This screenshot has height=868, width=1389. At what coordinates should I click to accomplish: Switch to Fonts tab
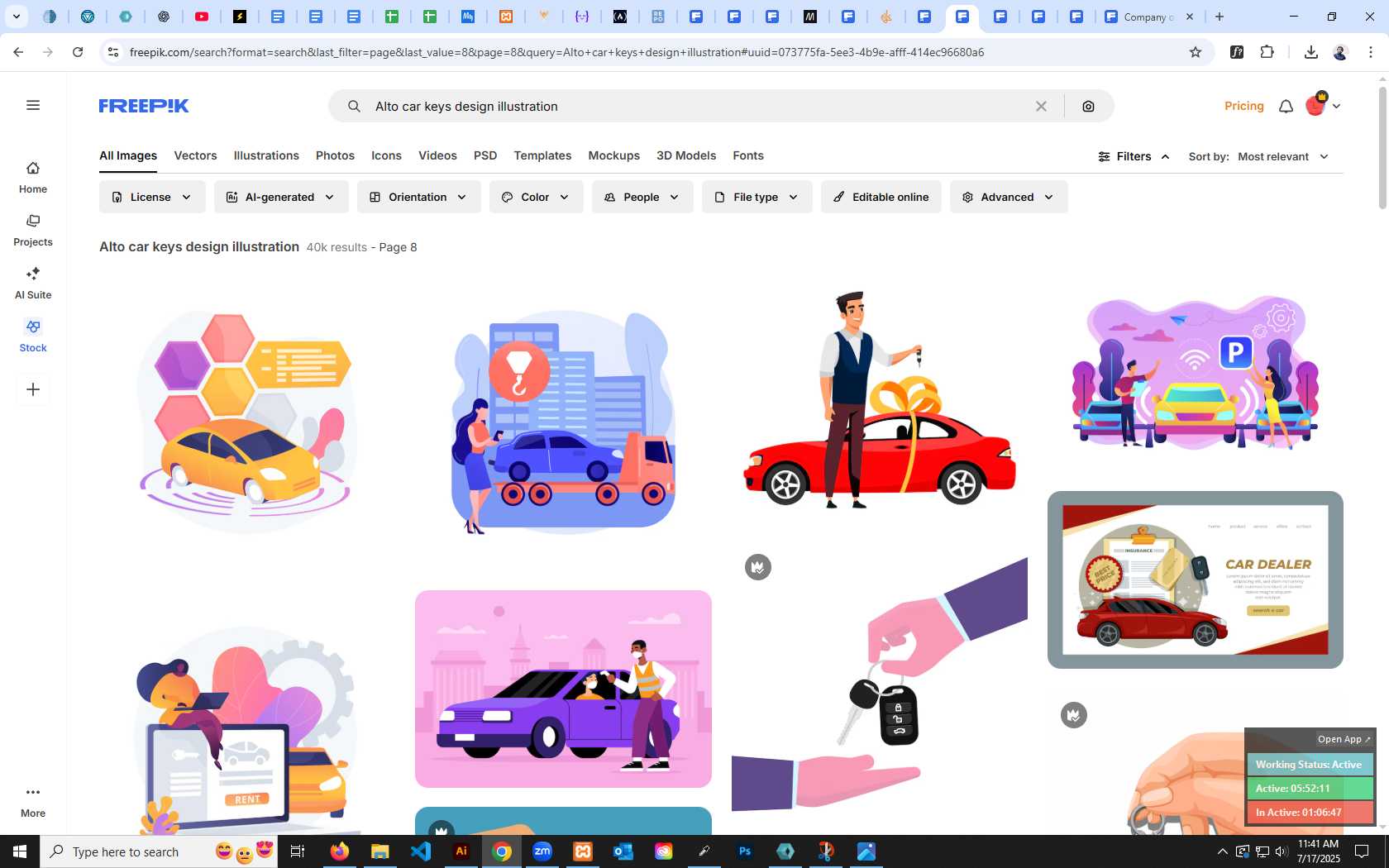tap(748, 155)
